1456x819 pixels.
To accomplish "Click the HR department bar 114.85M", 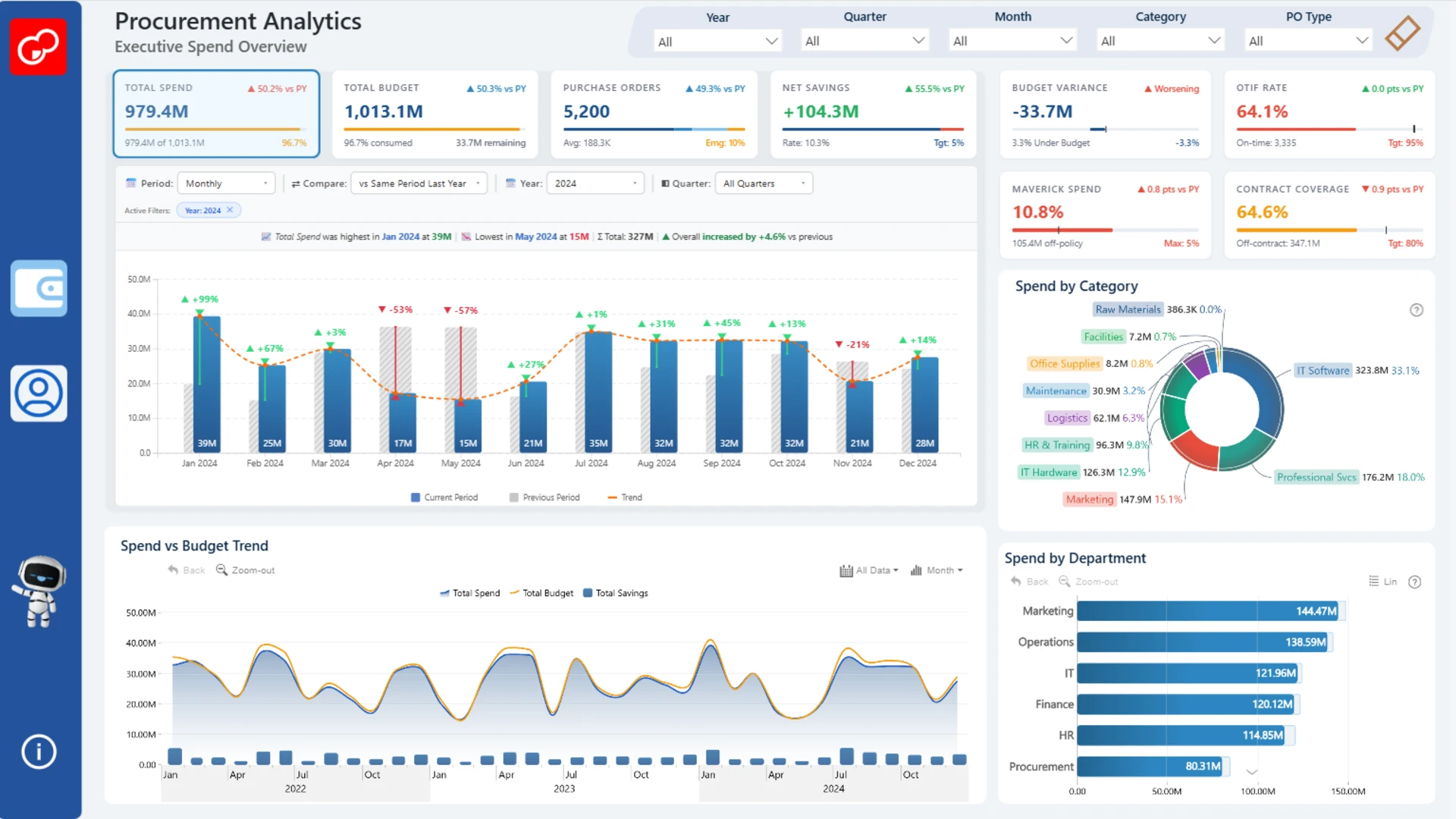I will click(x=1181, y=736).
